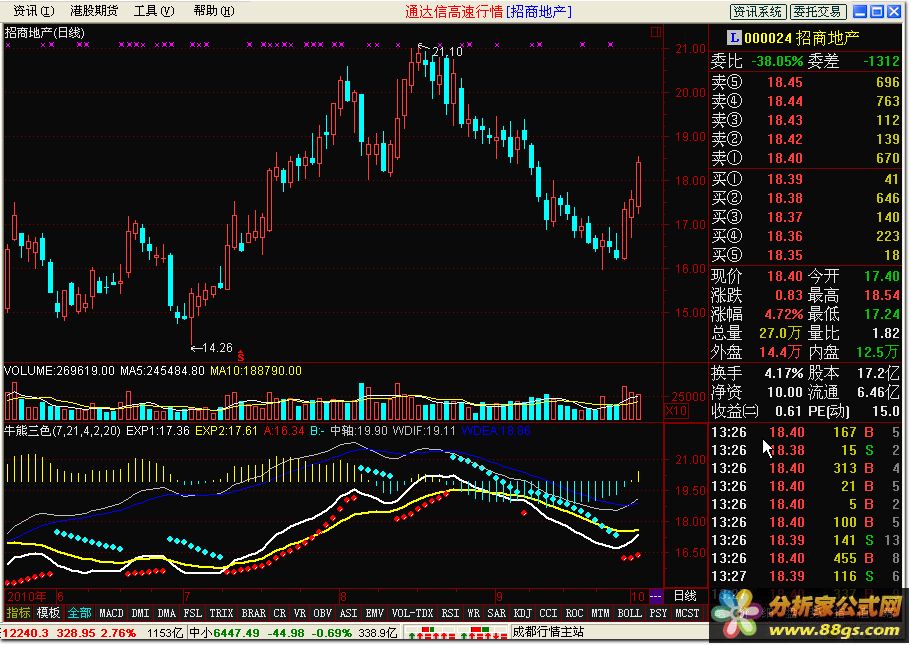Screen dimensions: 911x645
Task: Switch indicator to PSY
Action: (658, 613)
